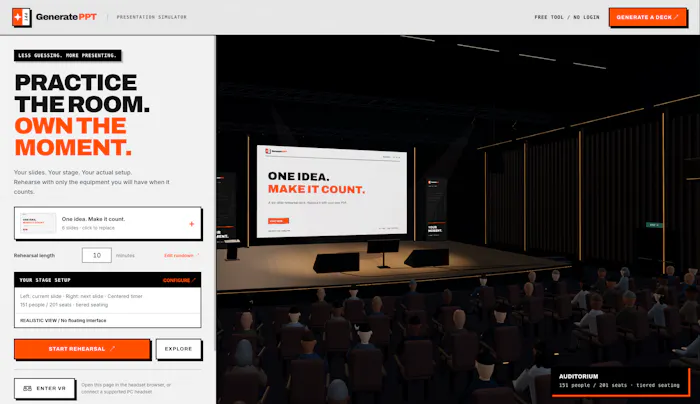Click the plus icon on the deck card
Screen dimensions: 700x404
pyautogui.click(x=192, y=224)
